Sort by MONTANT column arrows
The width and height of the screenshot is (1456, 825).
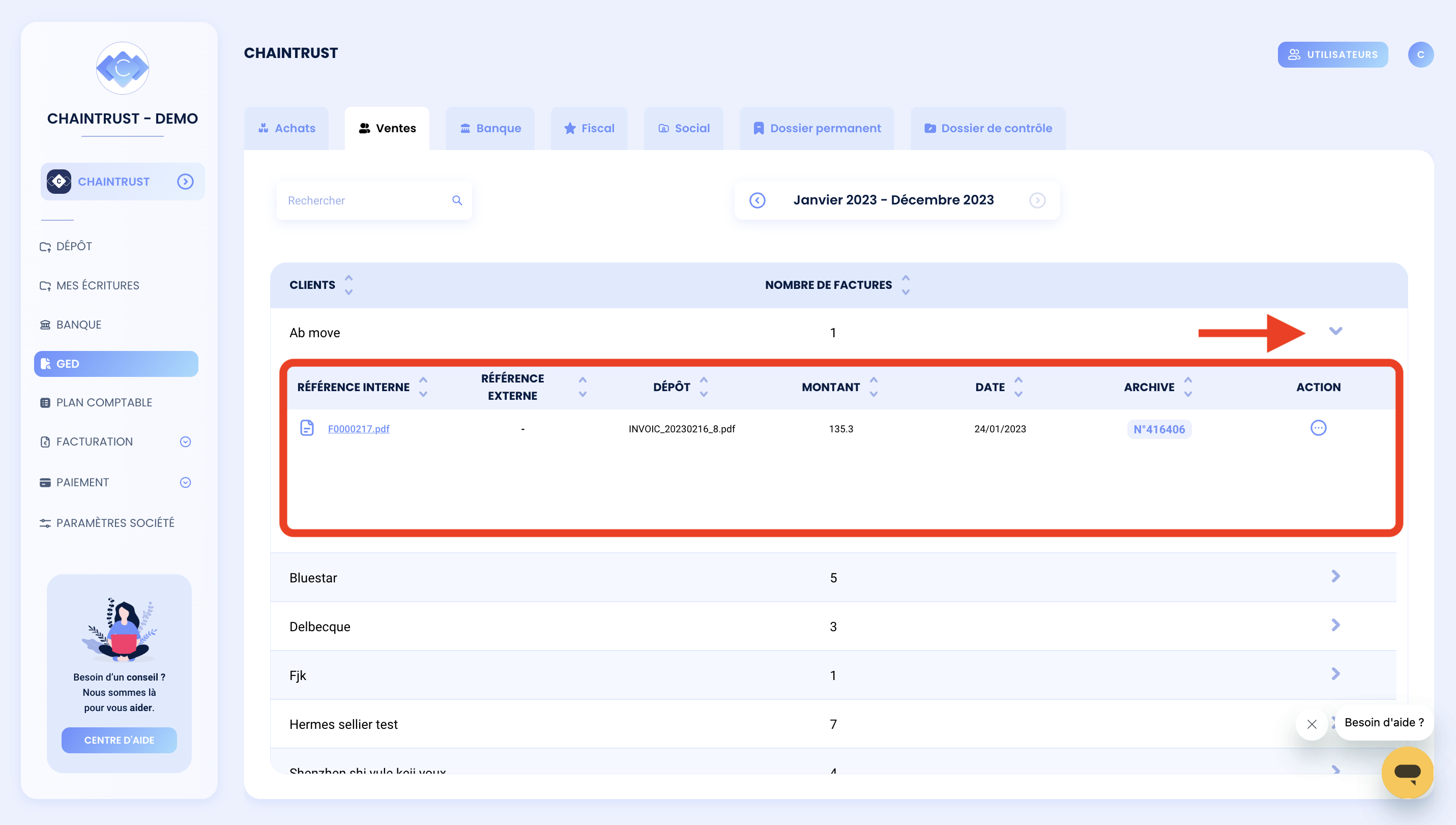[x=873, y=387]
